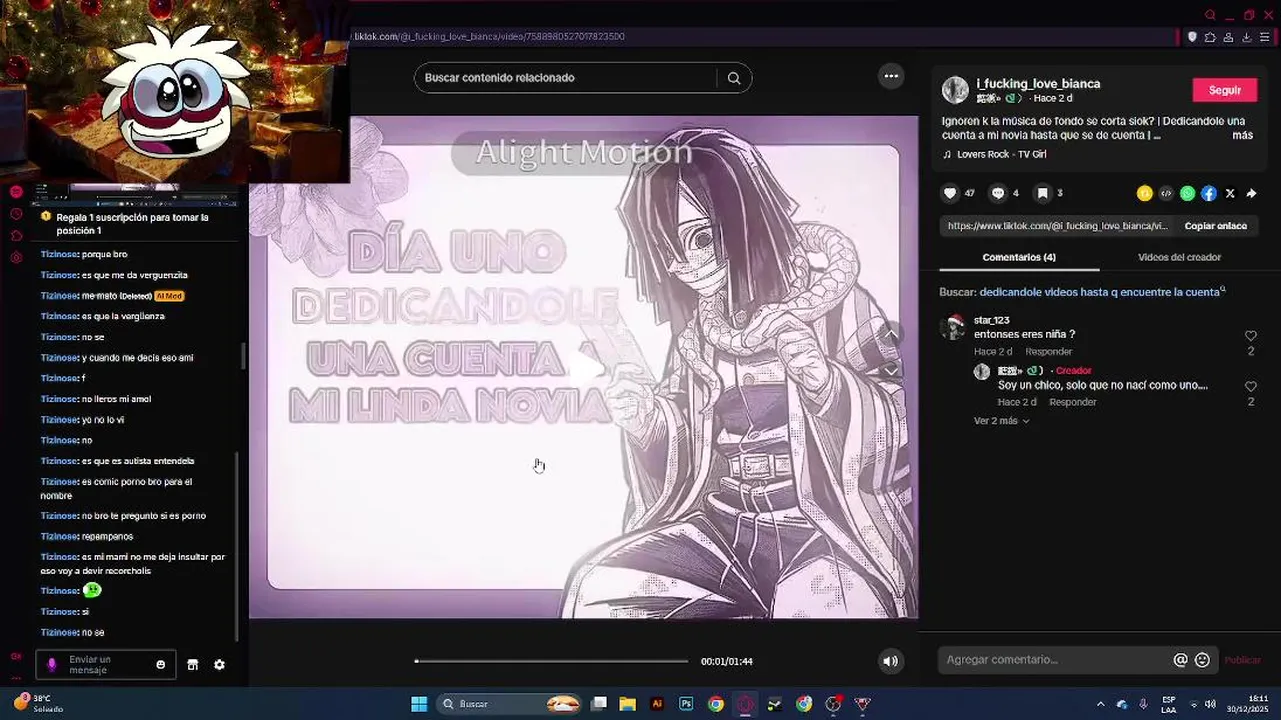Open emoji picker in stream chat
1281x720 pixels.
[x=160, y=665]
